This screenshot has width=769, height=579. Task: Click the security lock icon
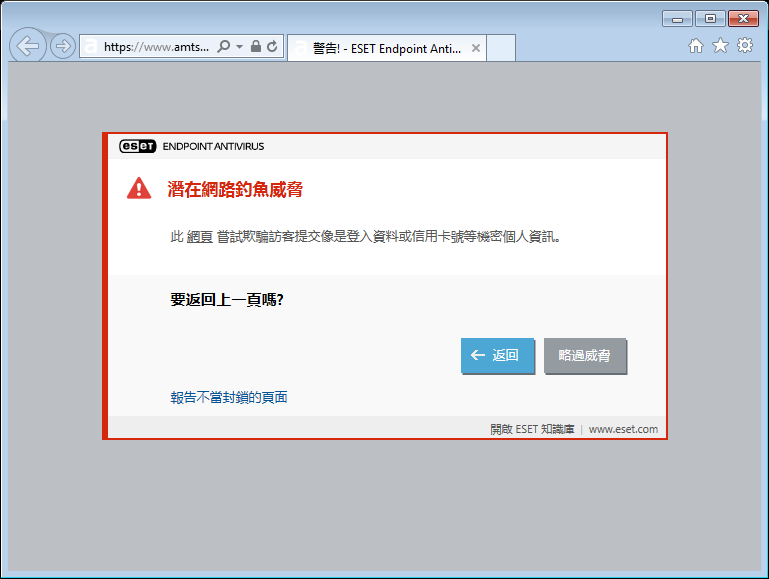click(256, 47)
